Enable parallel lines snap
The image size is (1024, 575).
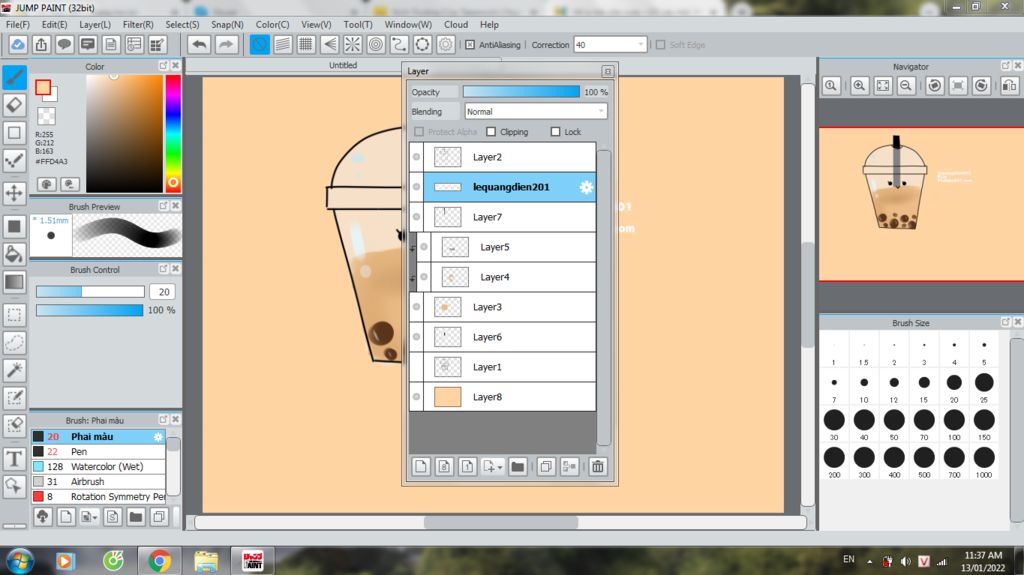283,44
